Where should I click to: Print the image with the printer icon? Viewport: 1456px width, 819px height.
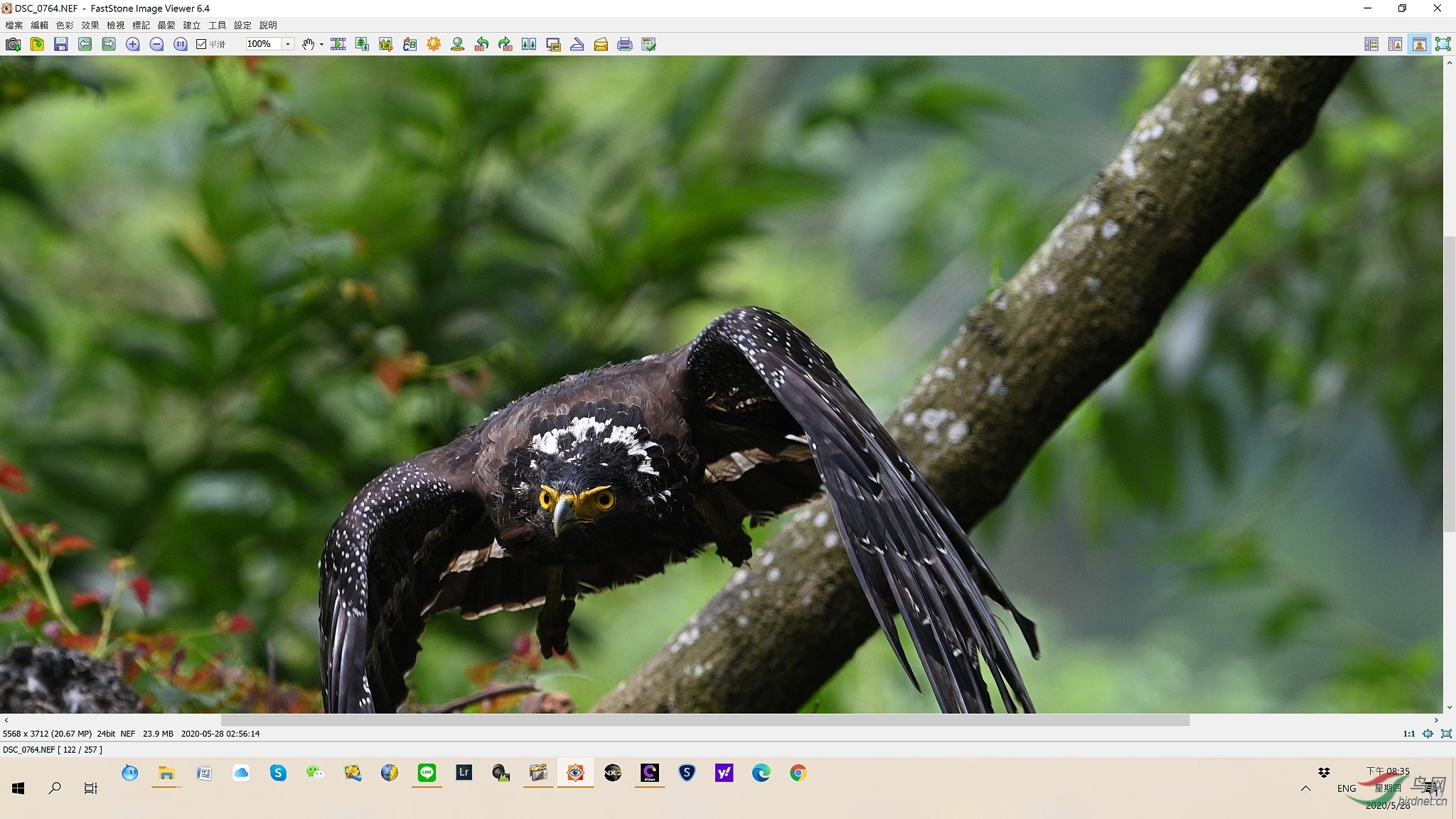[625, 44]
